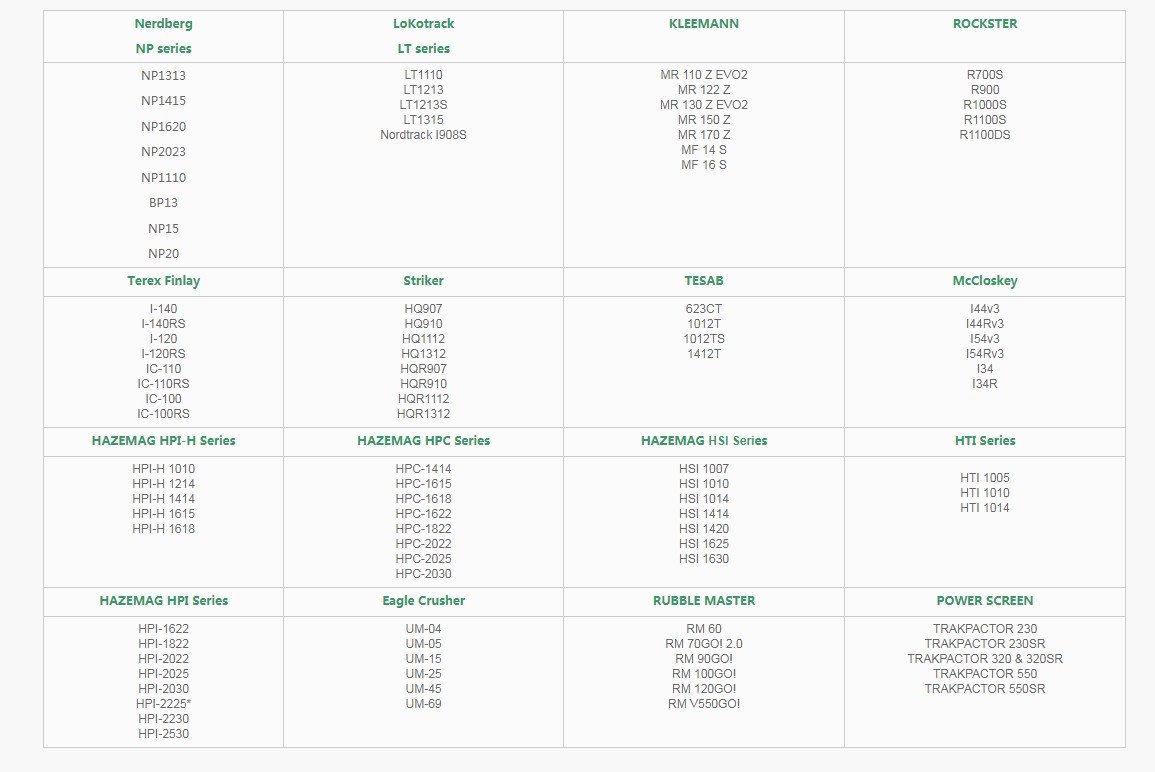Click TRAKPACTOR 320 & 320SR
The image size is (1155, 772).
pyautogui.click(x=985, y=659)
